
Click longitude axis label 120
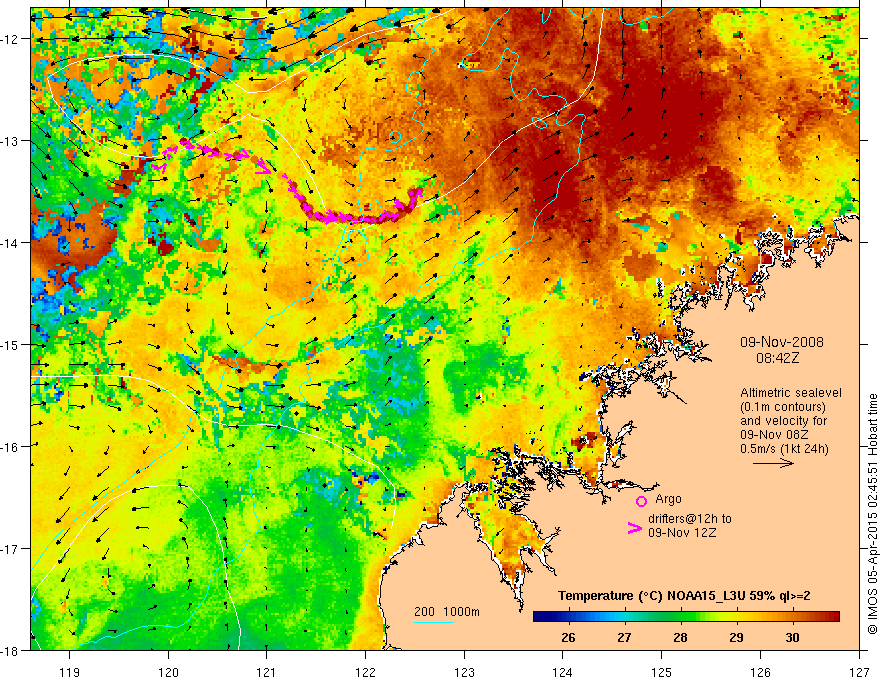click(x=168, y=672)
